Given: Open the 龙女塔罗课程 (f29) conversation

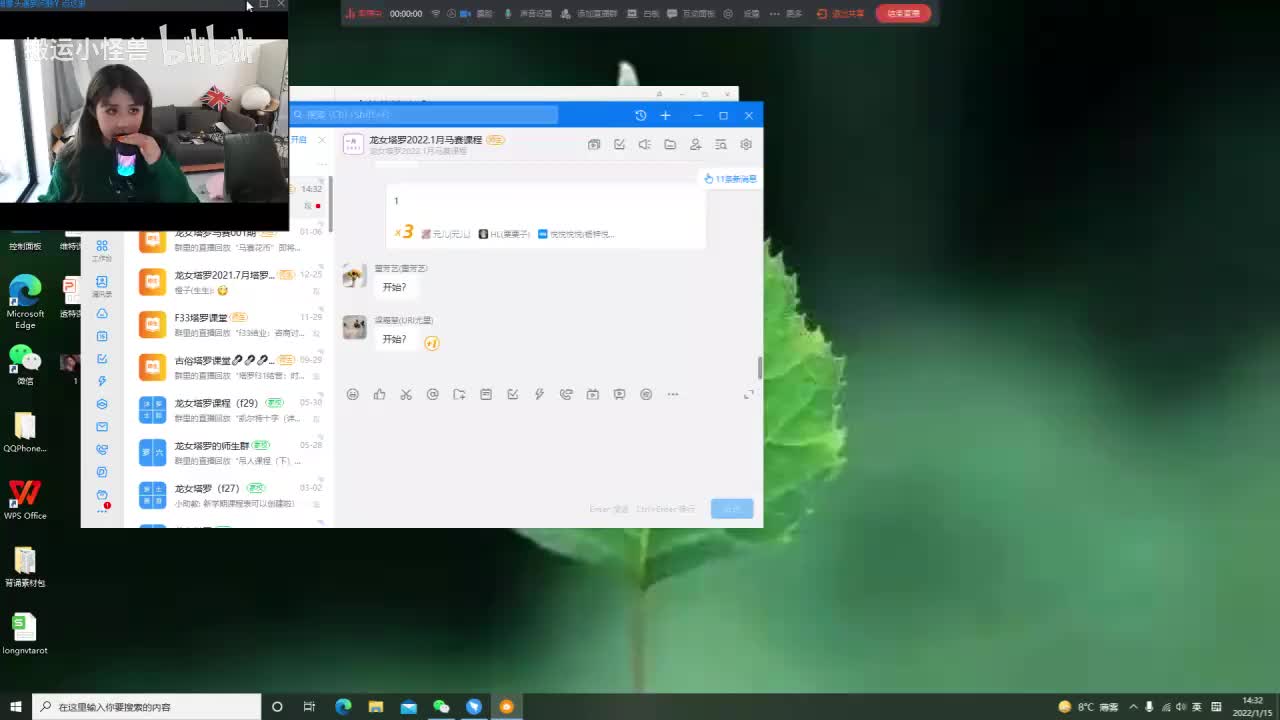Looking at the screenshot, I should click(x=230, y=410).
